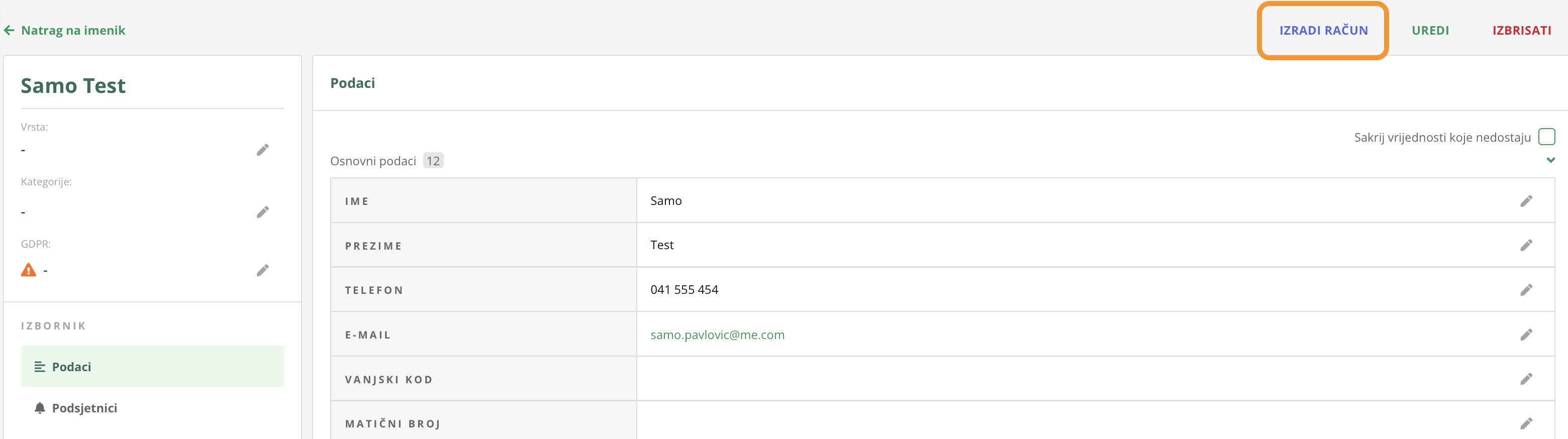The width and height of the screenshot is (1568, 439).
Task: Edit the Matični broj pencil icon
Action: click(x=1526, y=423)
